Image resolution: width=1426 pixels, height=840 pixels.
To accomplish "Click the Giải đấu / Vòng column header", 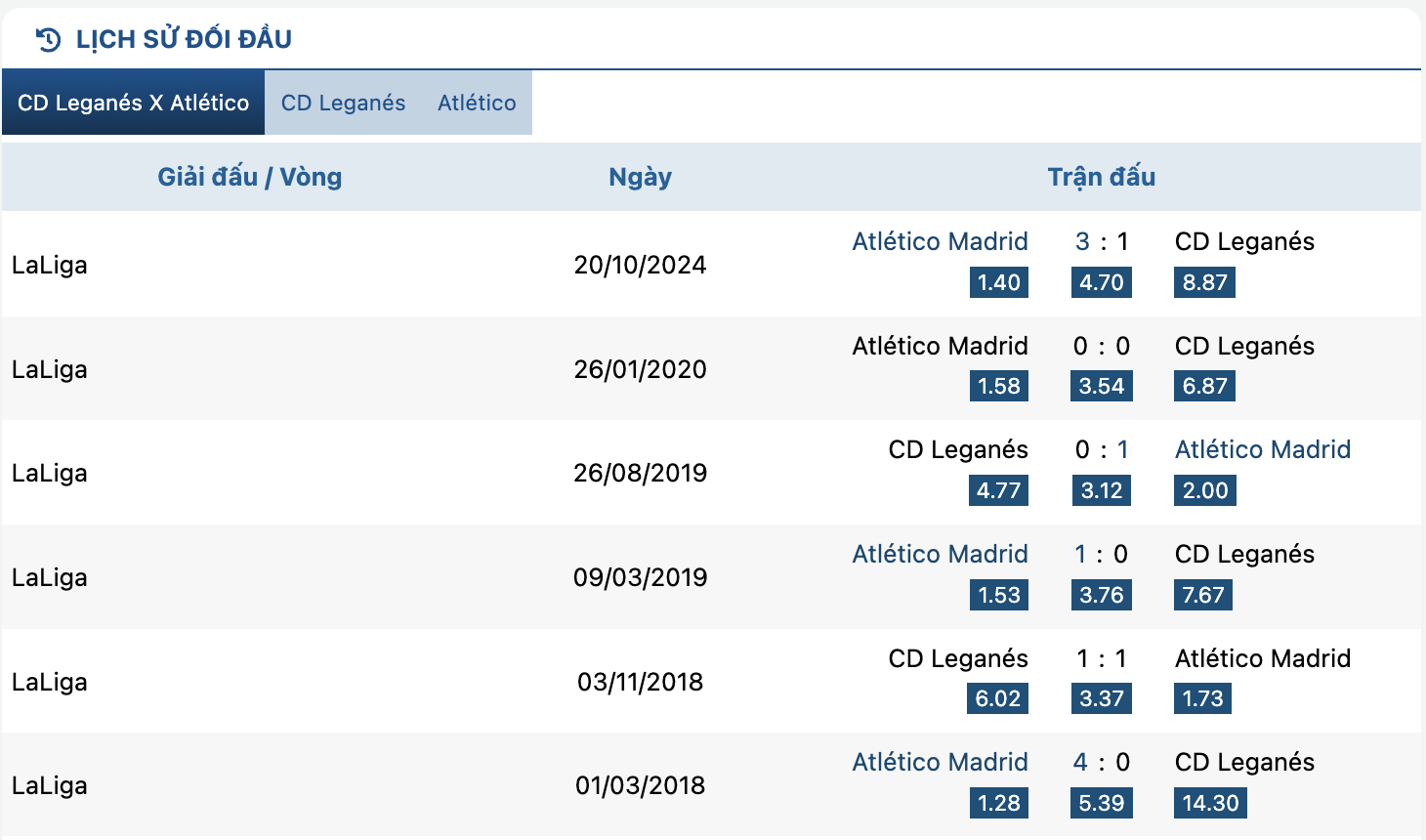I will [250, 177].
